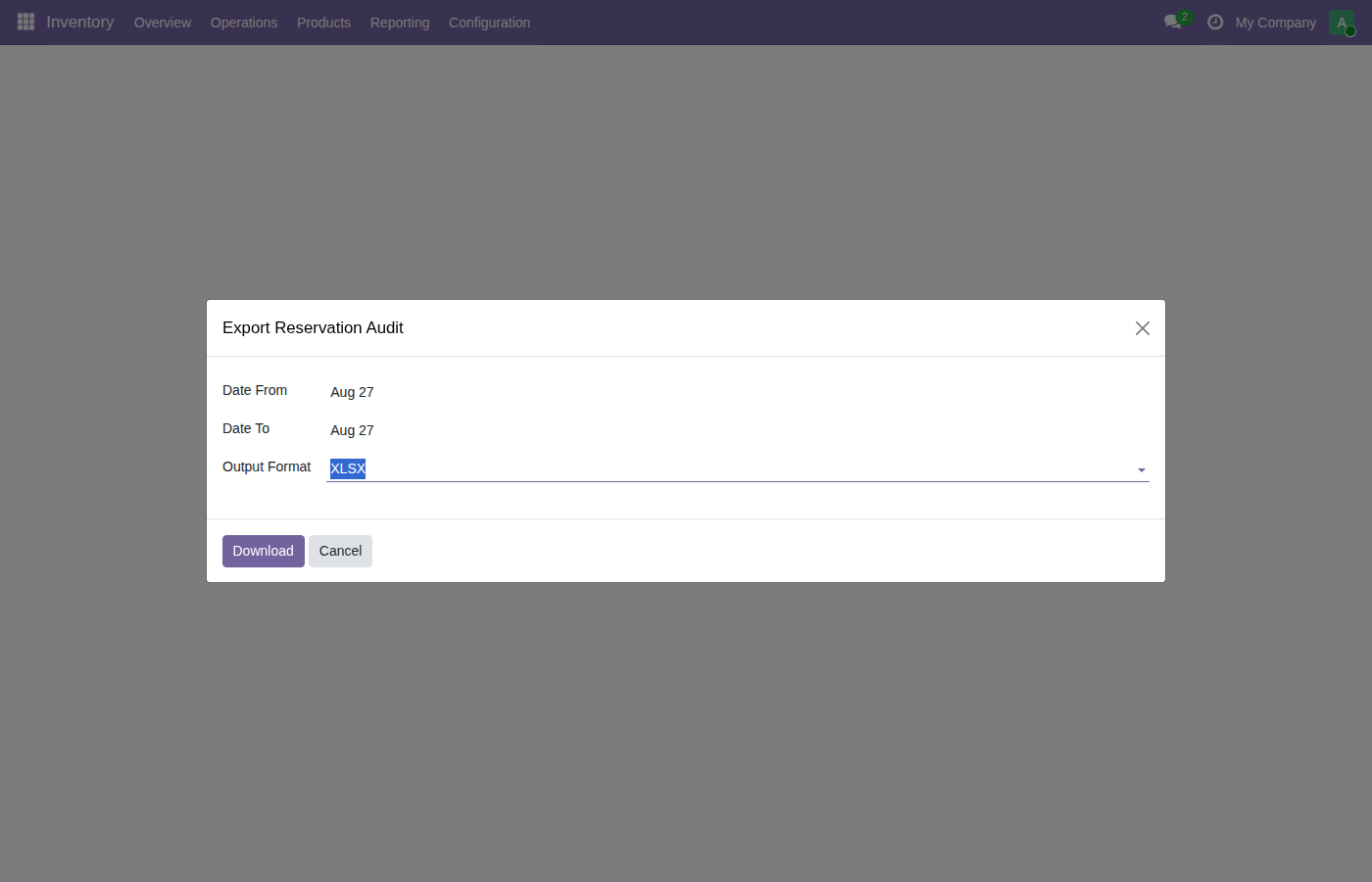Click the Inventory app title
The height and width of the screenshot is (882, 1372).
80,22
